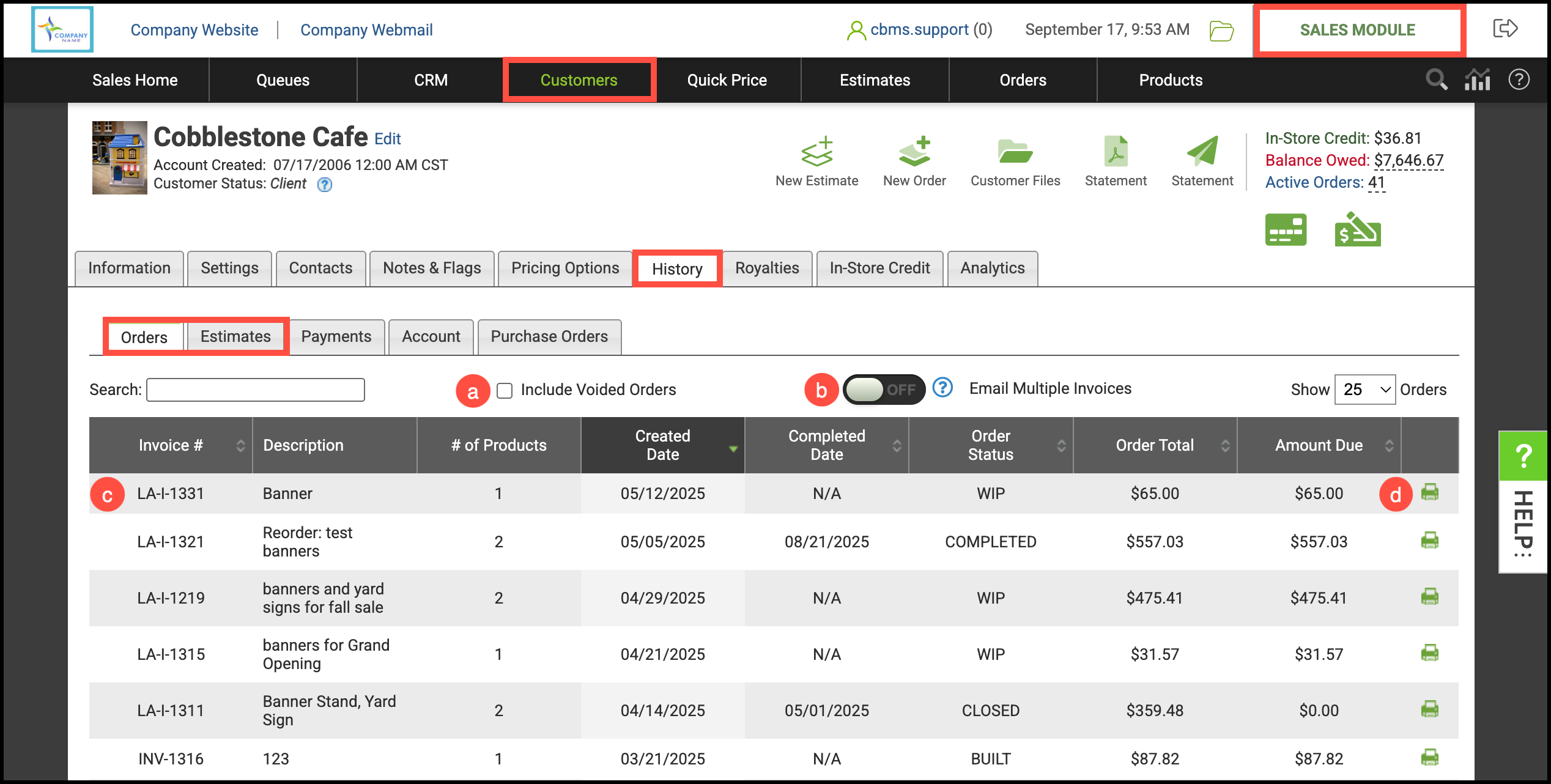
Task: Switch to the Payments sub-tab
Action: [x=336, y=337]
